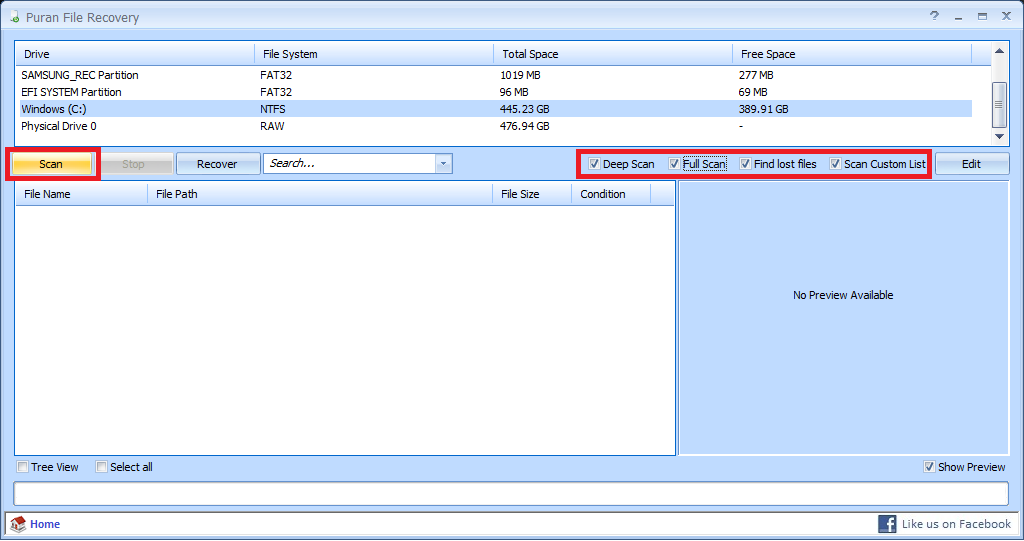Sort results by Condition column header
Image resolution: width=1024 pixels, height=541 pixels.
pyautogui.click(x=611, y=194)
